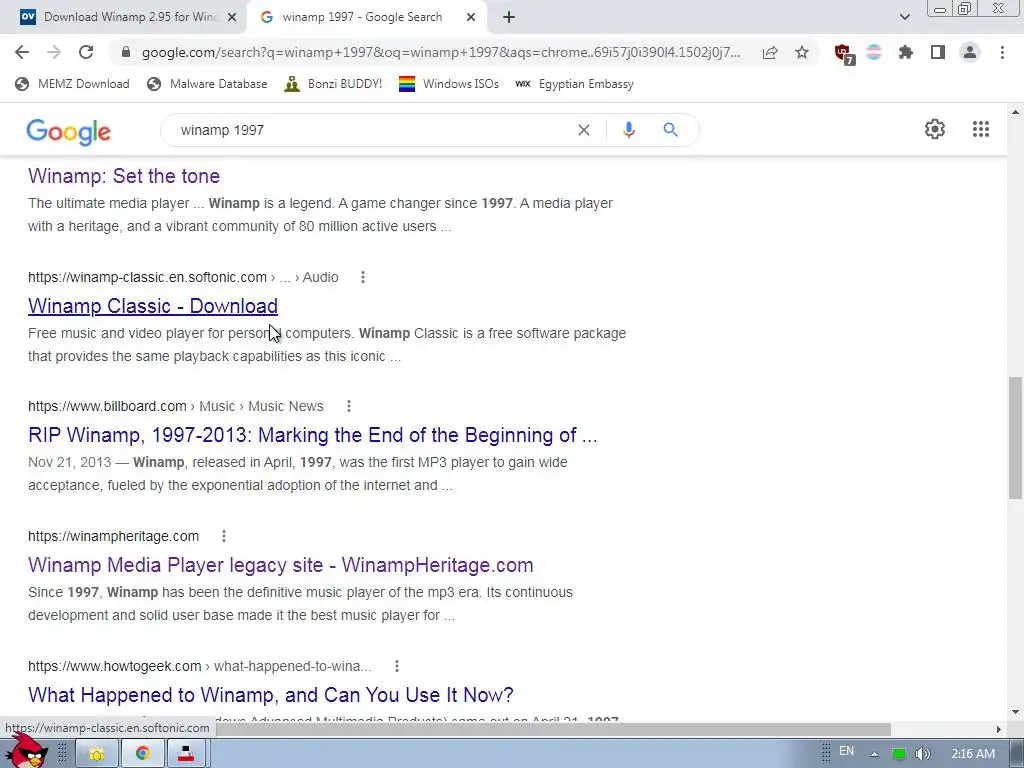Open Chrome's three-dot menu
This screenshot has width=1024, height=768.
pos(1002,52)
